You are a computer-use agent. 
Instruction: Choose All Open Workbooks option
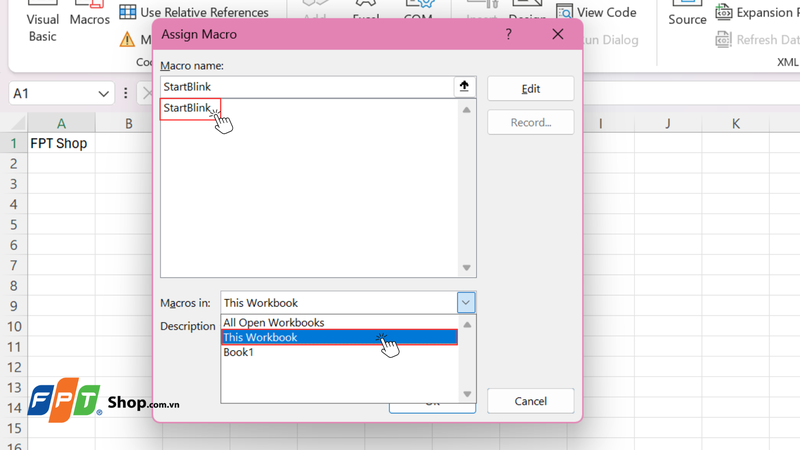pyautogui.click(x=339, y=322)
